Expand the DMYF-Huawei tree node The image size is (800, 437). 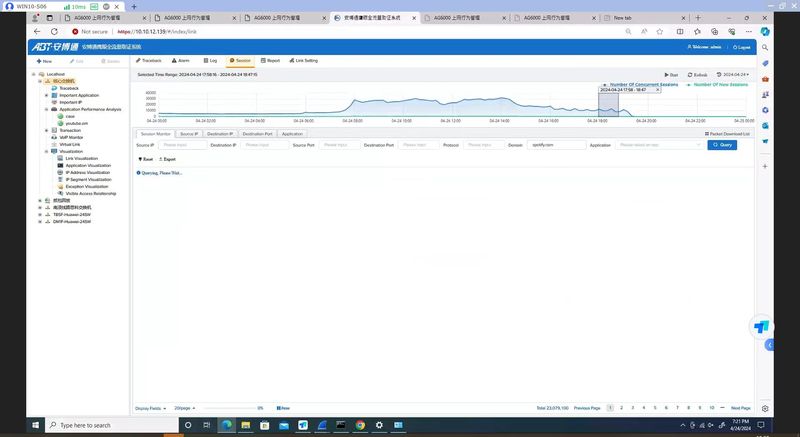click(40, 222)
